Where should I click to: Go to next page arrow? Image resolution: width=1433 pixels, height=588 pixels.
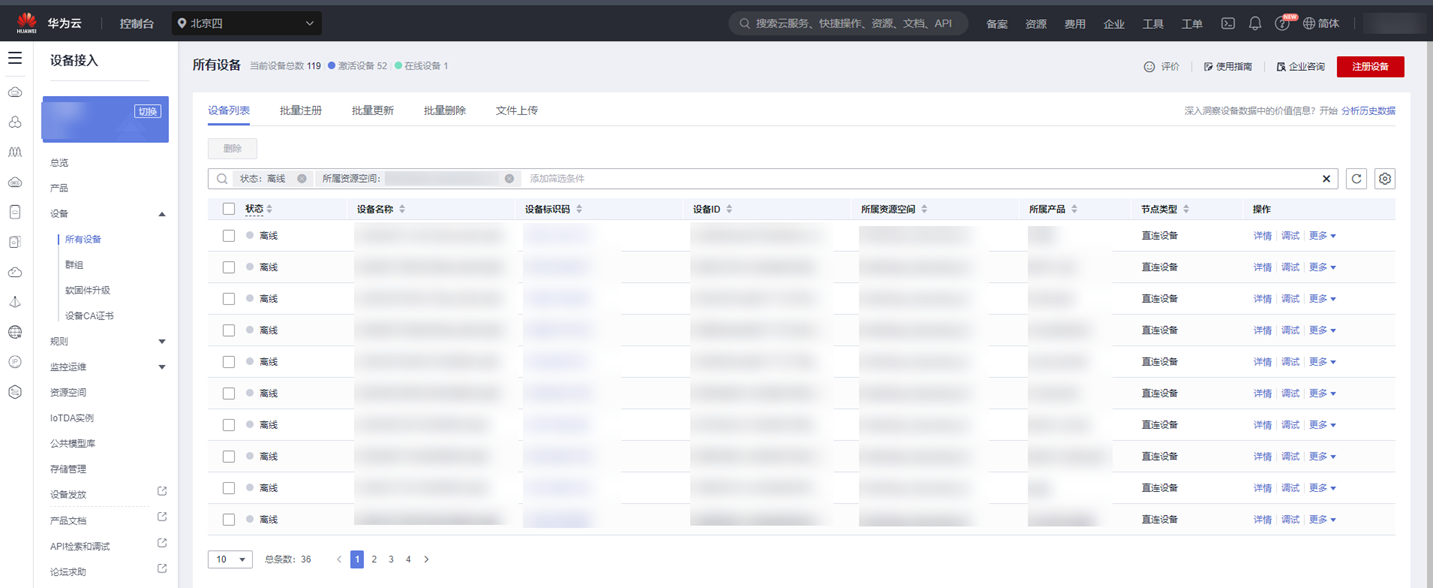click(426, 559)
